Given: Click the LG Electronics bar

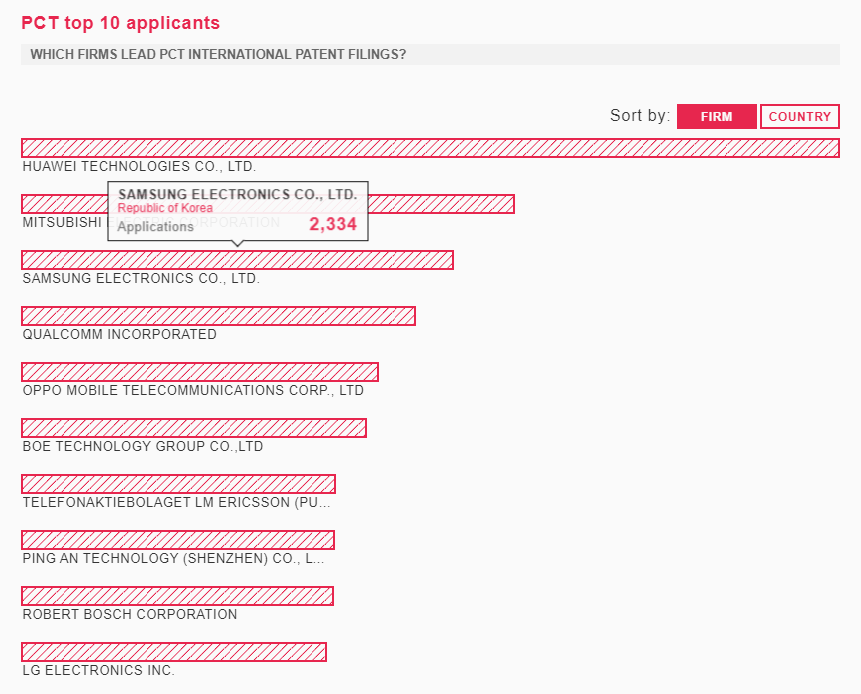Looking at the screenshot, I should pyautogui.click(x=174, y=652).
